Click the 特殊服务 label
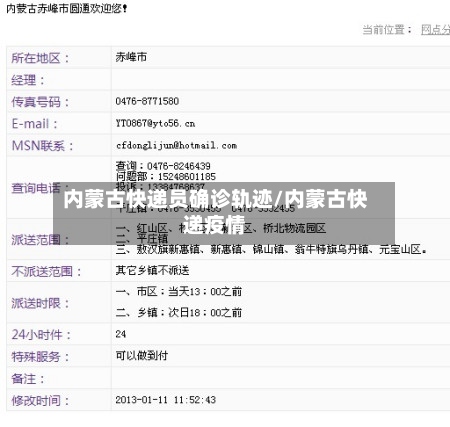The height and width of the screenshot is (427, 450). (x=40, y=357)
